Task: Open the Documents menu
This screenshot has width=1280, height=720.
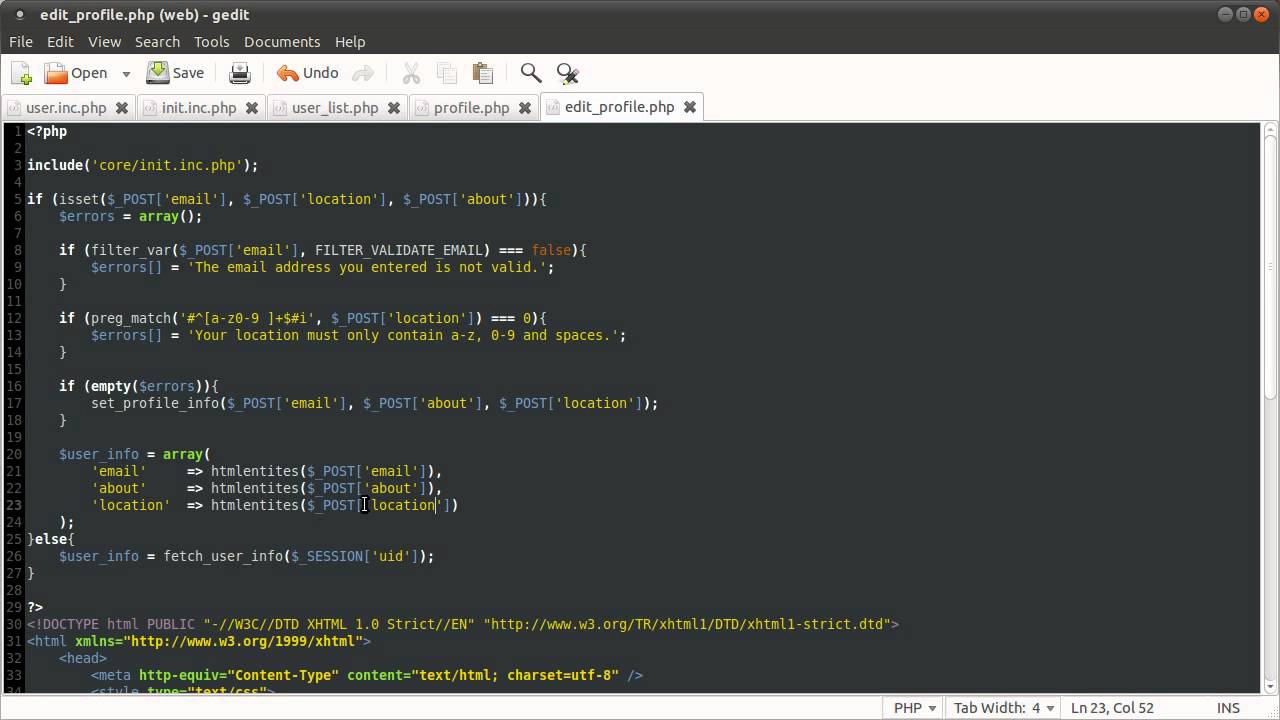Action: (282, 42)
